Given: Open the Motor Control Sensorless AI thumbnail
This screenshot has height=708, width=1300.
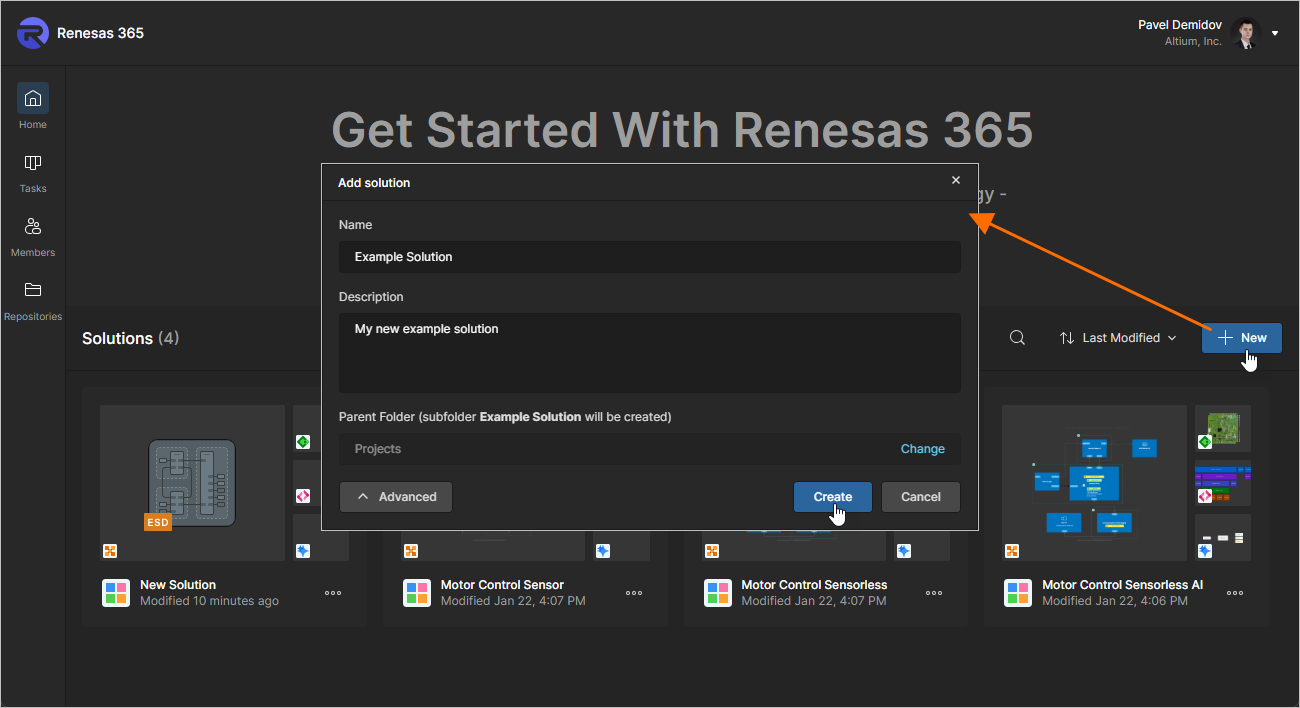Looking at the screenshot, I should tap(1093, 482).
